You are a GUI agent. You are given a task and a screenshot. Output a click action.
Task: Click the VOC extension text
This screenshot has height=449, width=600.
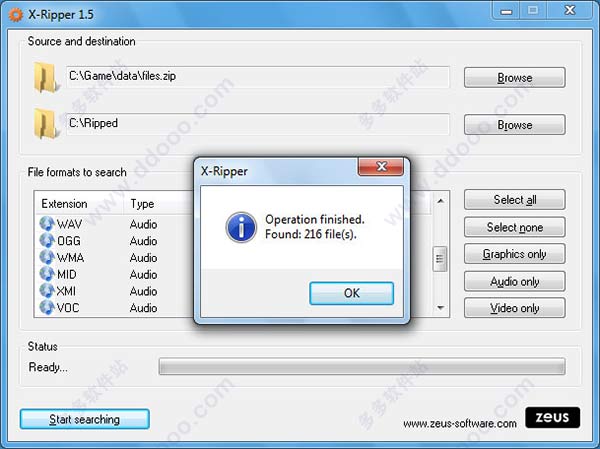pyautogui.click(x=68, y=308)
